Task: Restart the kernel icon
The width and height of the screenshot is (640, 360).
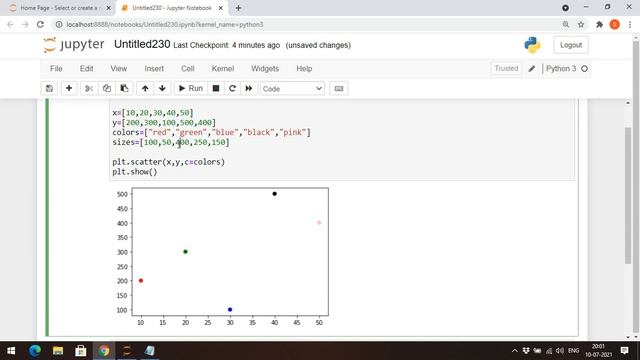Action: pos(232,89)
